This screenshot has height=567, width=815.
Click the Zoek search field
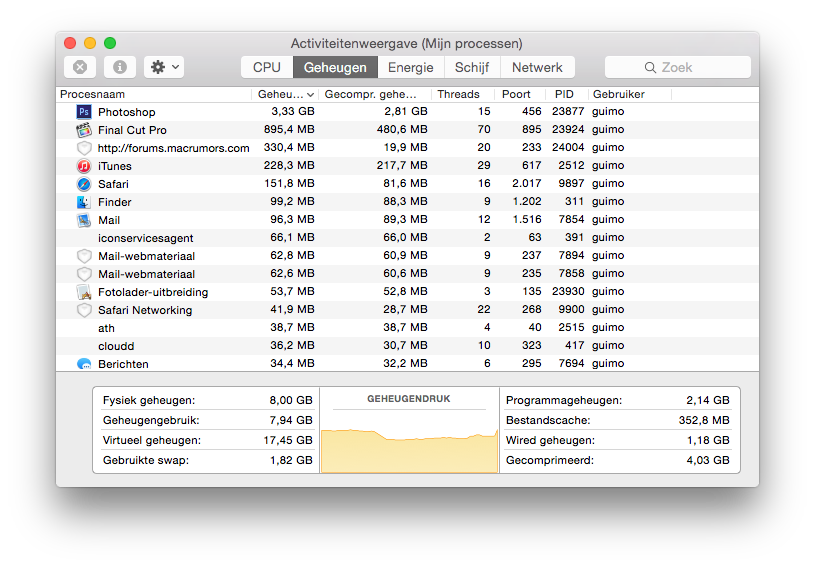[678, 67]
